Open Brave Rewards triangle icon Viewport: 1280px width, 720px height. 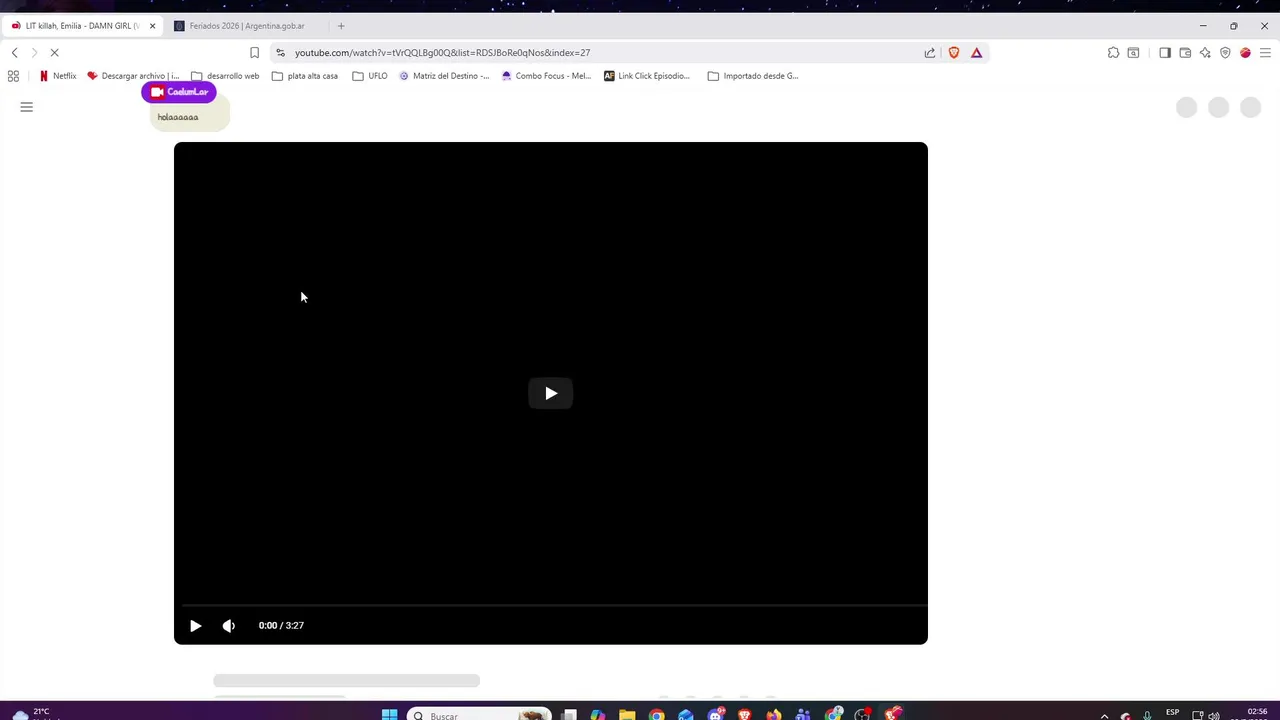click(977, 53)
